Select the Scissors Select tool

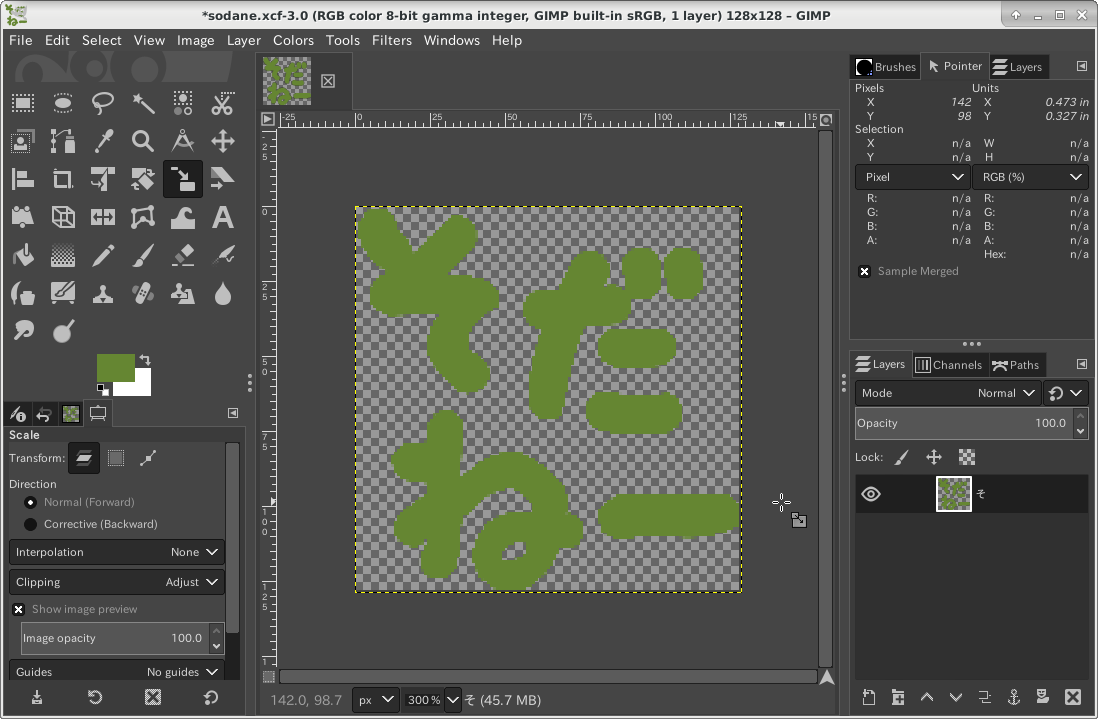click(223, 104)
